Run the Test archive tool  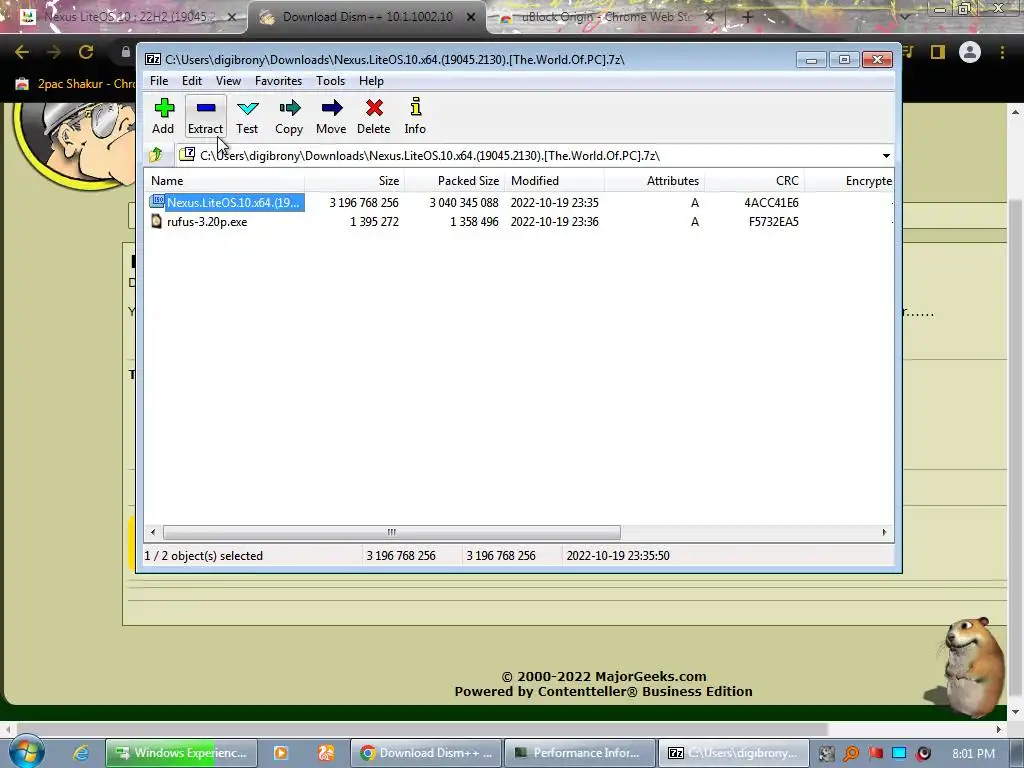point(247,116)
